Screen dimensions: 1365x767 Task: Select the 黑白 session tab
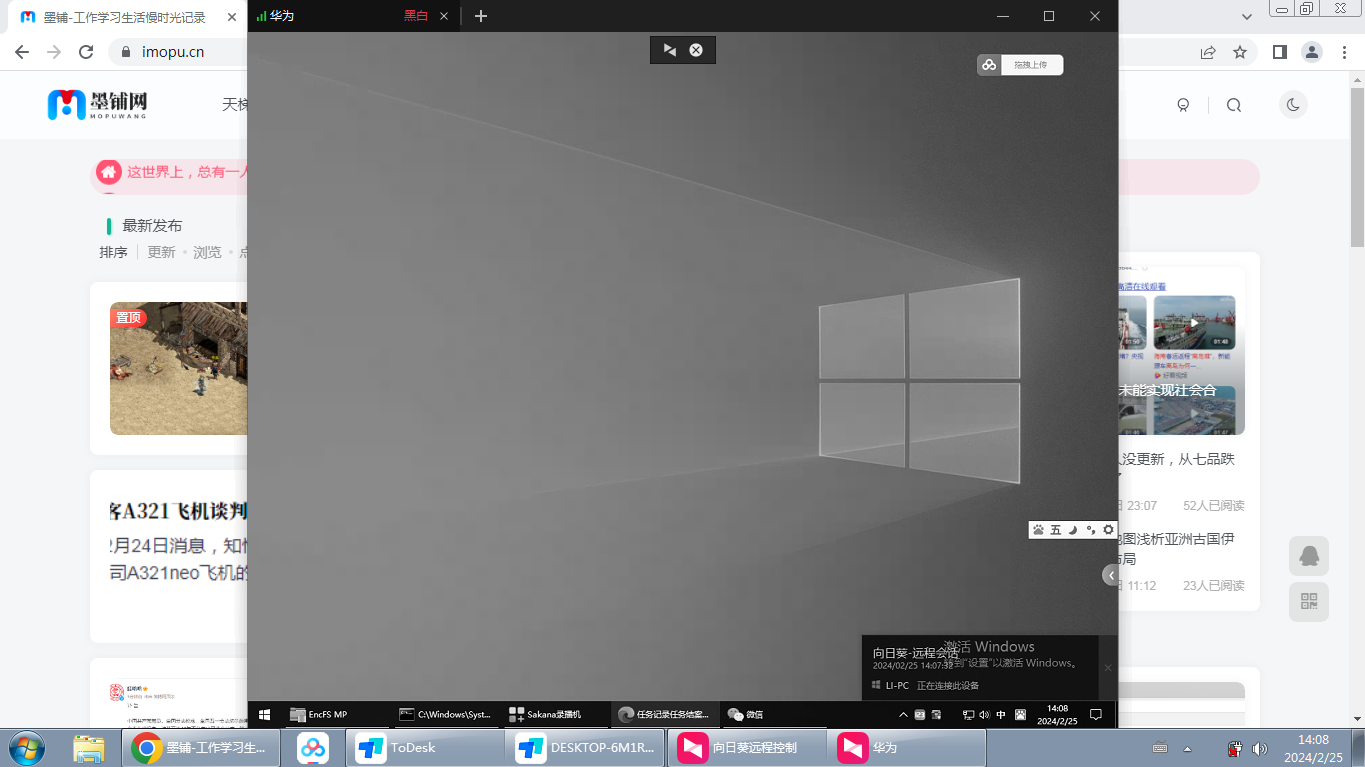point(416,16)
